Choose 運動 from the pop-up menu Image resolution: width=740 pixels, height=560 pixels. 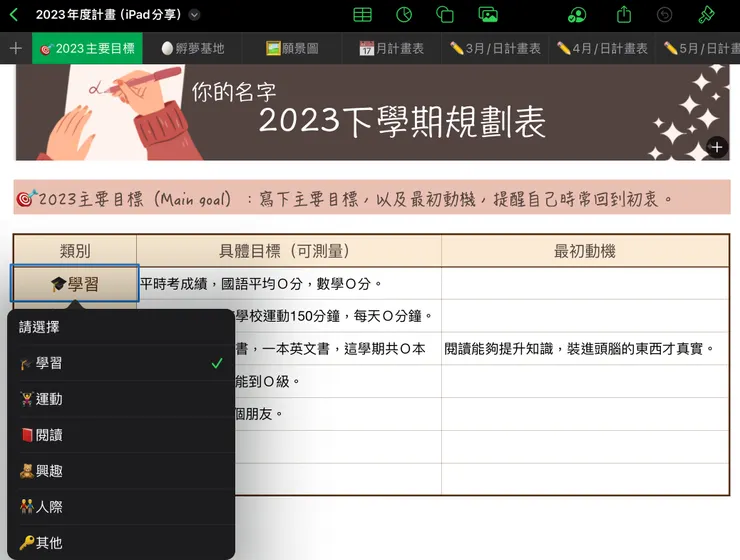pos(121,399)
